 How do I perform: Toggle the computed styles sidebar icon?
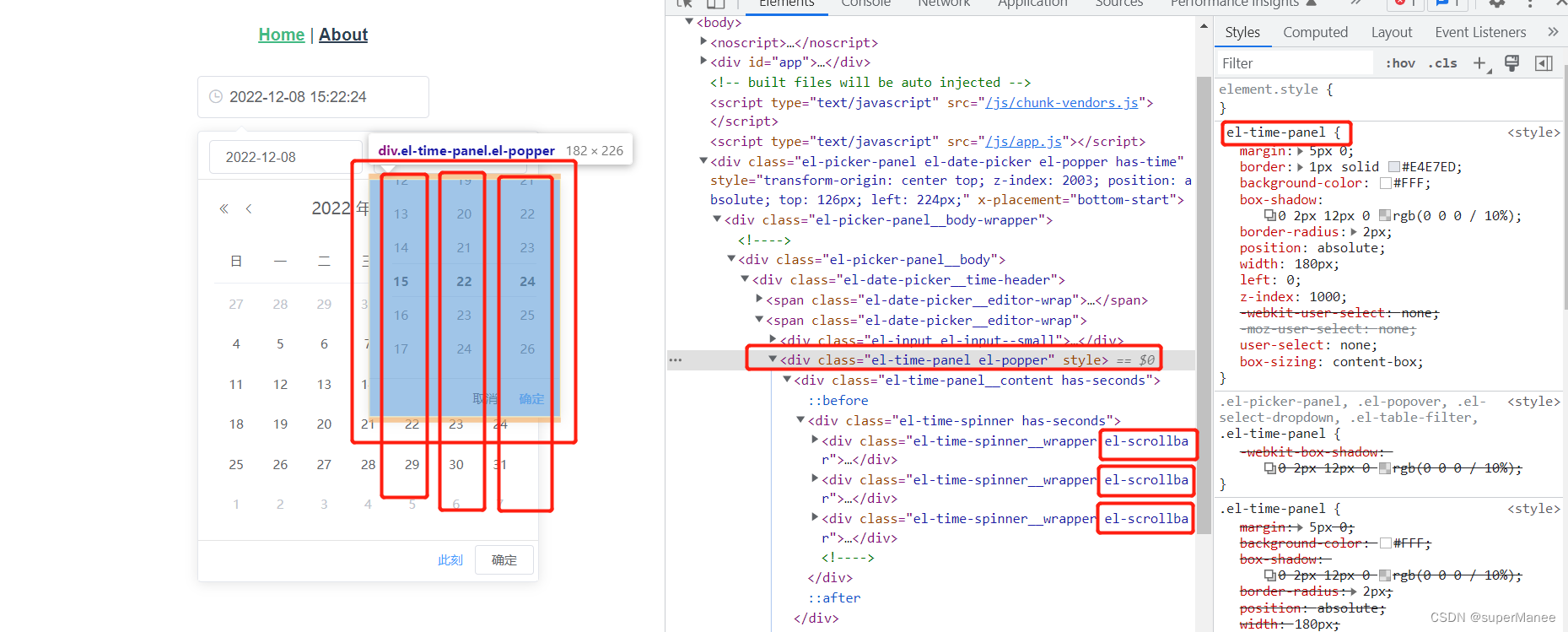[x=1544, y=63]
